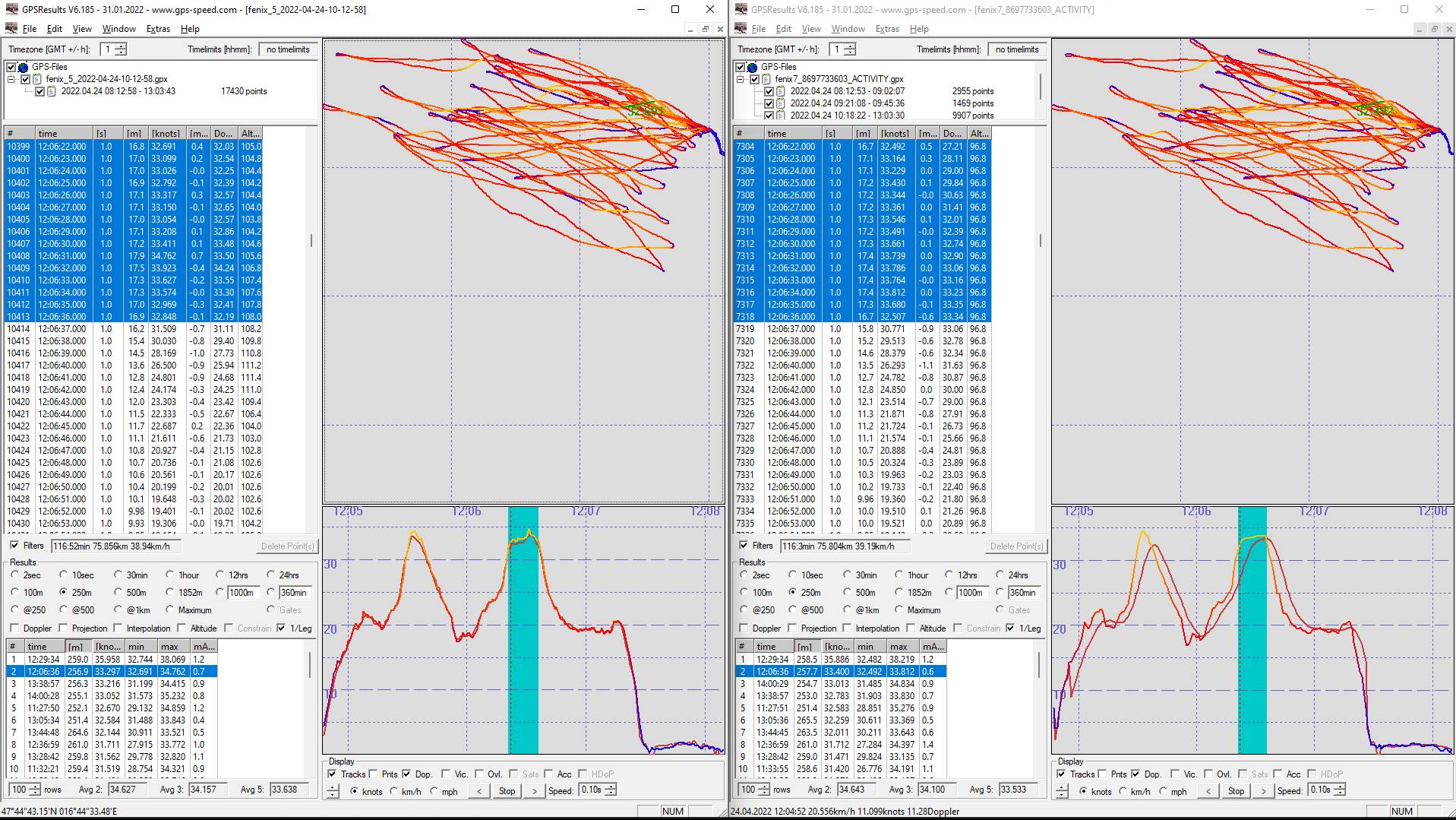Click GPSResults app icon in left menu bar
This screenshot has width=1456, height=820.
[11, 29]
